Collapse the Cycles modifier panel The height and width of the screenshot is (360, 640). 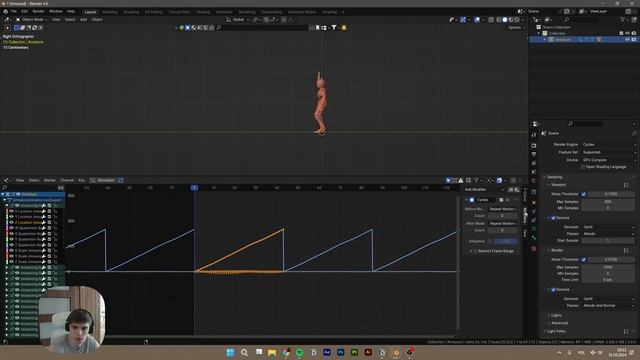pos(467,200)
